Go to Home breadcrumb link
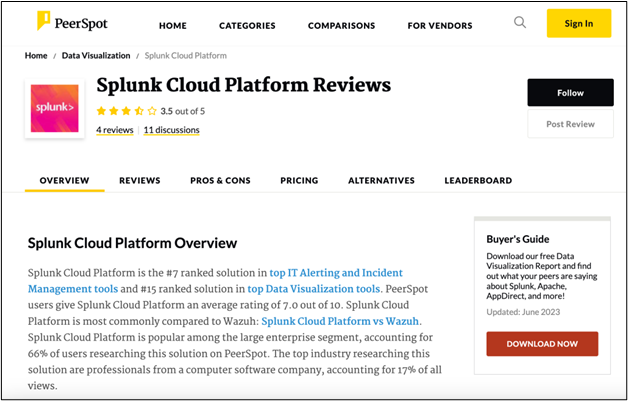628x401 pixels. click(x=36, y=56)
